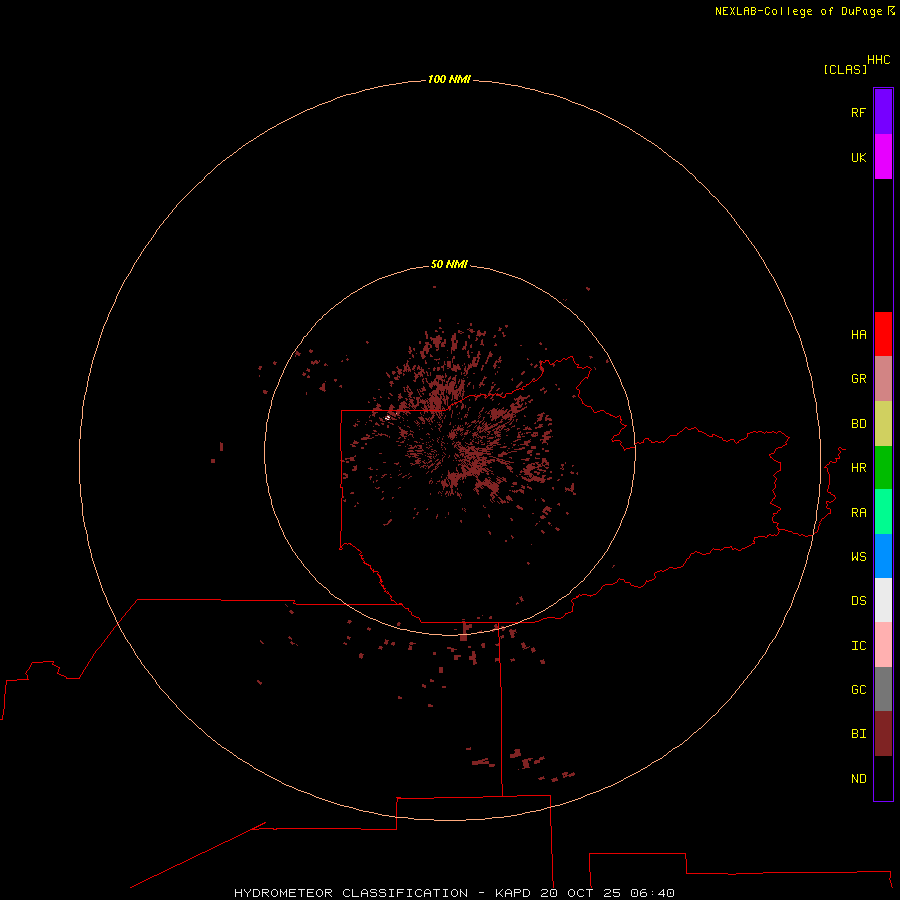
Task: Click the RF purple legend swatch
Action: (883, 112)
